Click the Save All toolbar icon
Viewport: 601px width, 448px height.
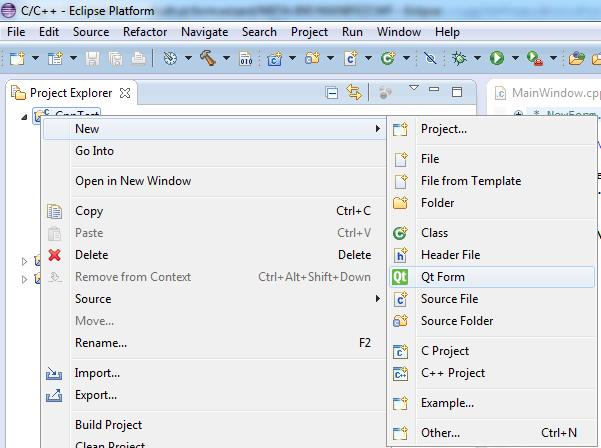point(115,59)
